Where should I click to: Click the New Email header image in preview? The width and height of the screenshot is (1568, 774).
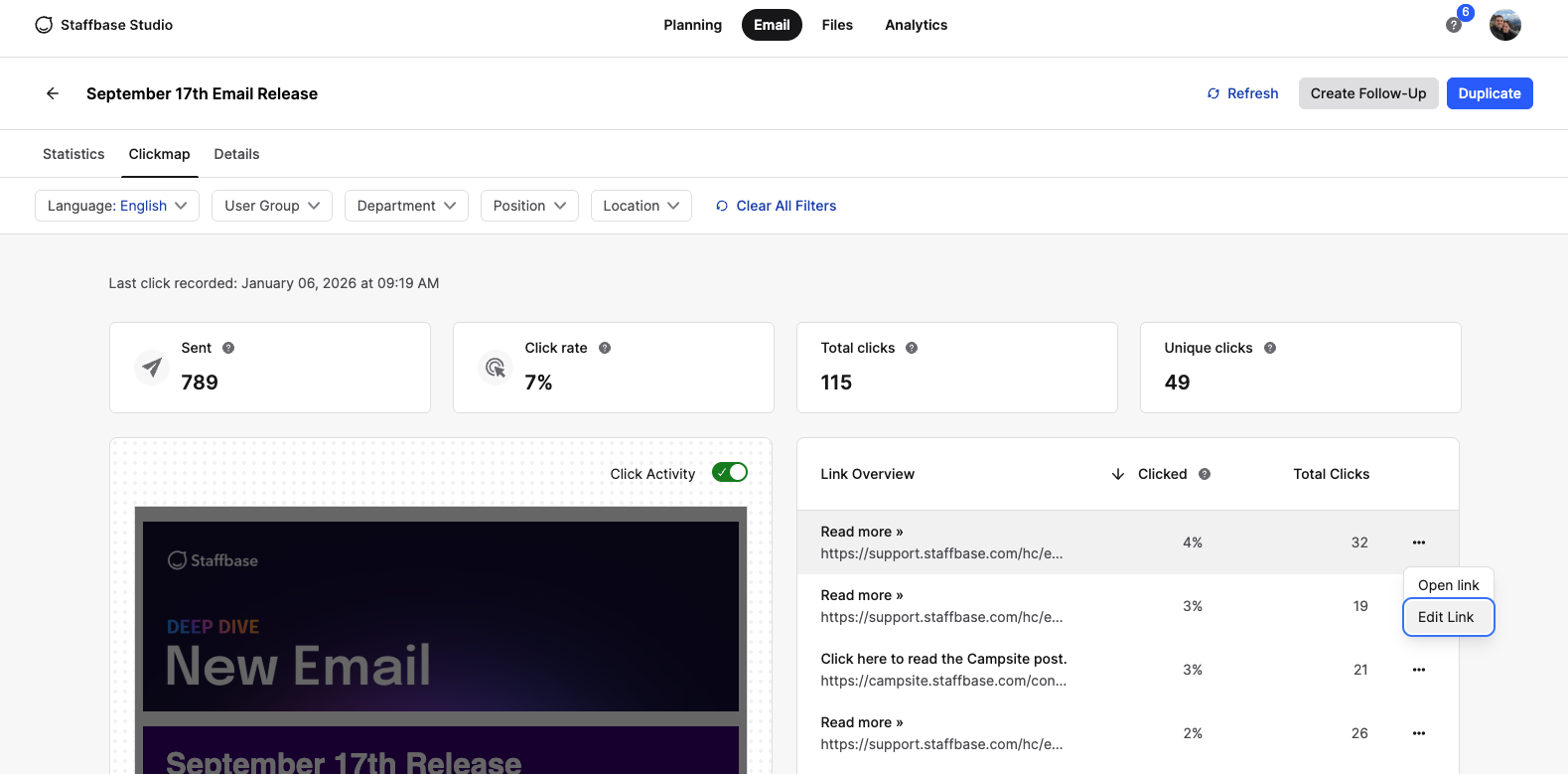(441, 616)
